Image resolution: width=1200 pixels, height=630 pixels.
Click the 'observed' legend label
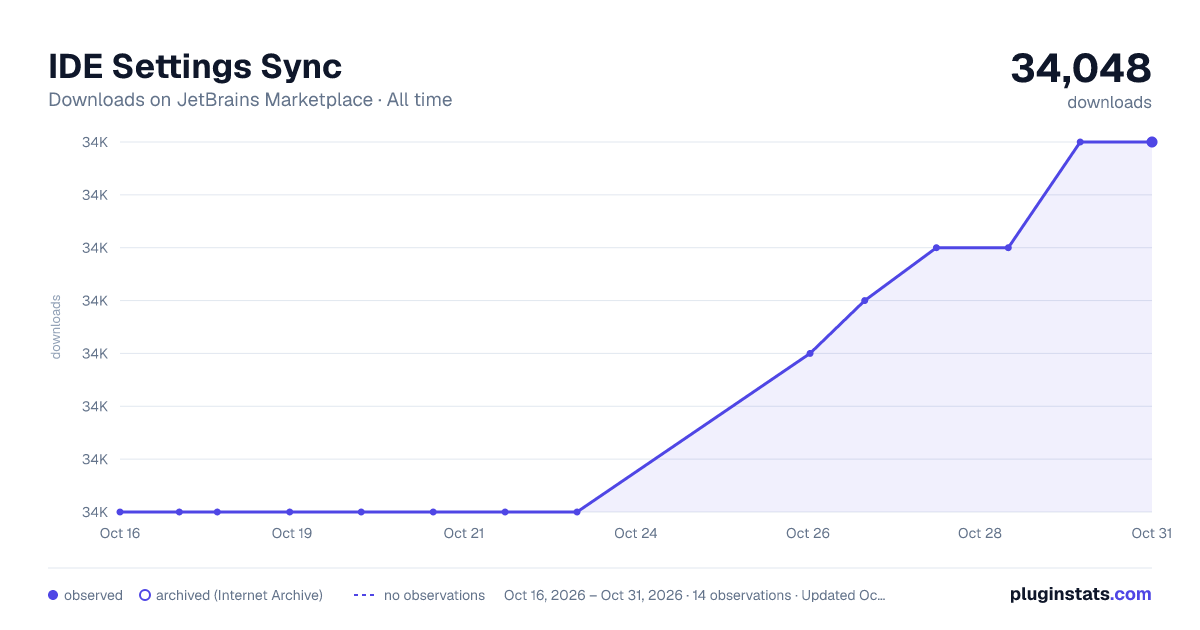93,595
